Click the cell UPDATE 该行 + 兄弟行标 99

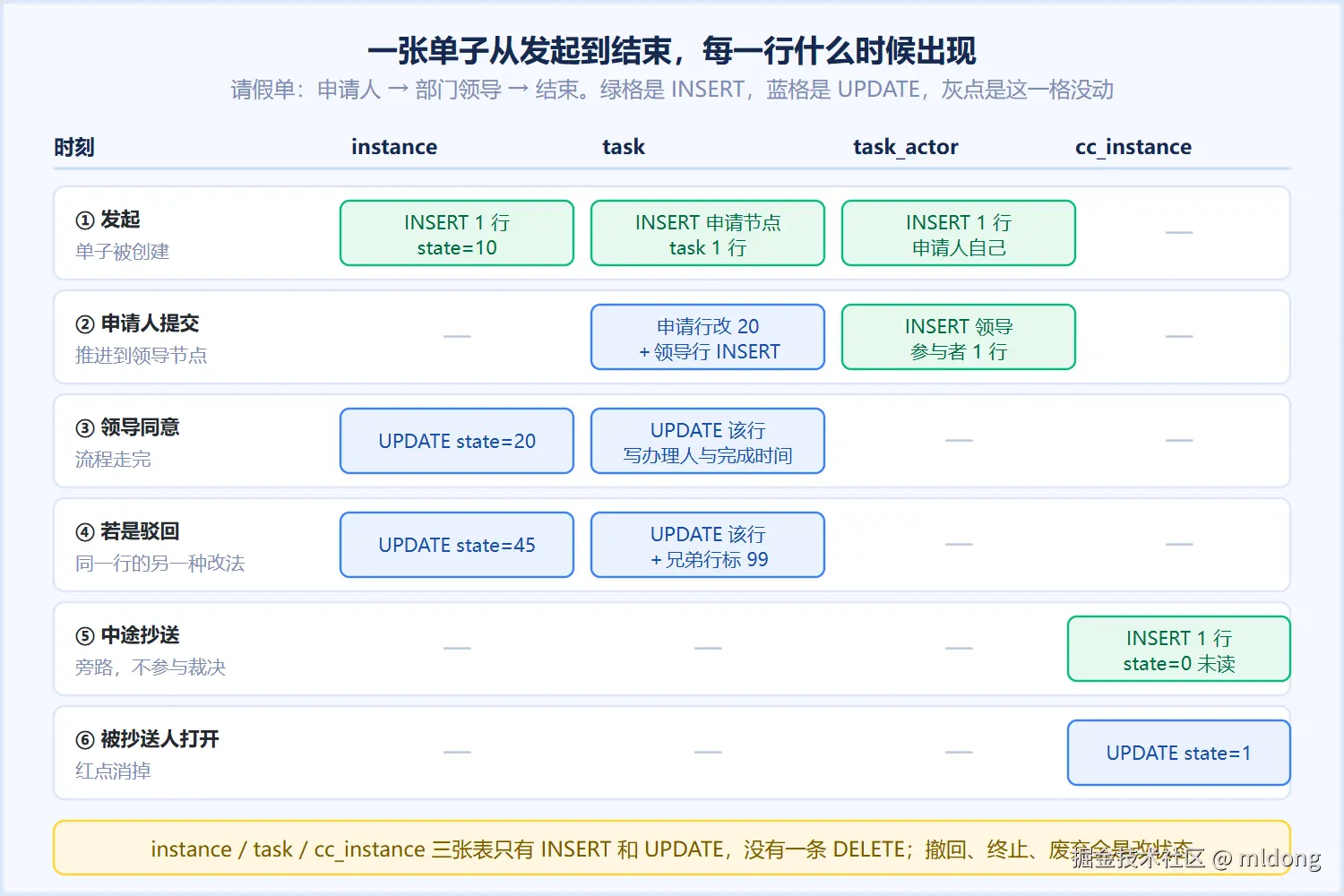[x=708, y=545]
